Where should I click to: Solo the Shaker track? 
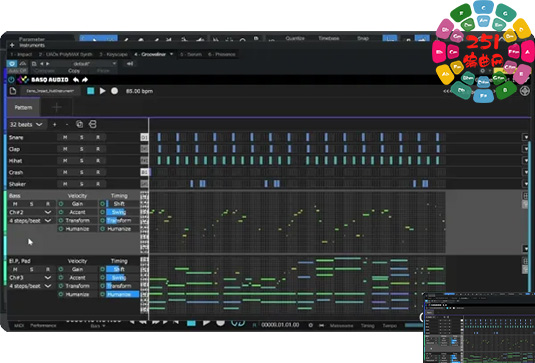tap(82, 184)
